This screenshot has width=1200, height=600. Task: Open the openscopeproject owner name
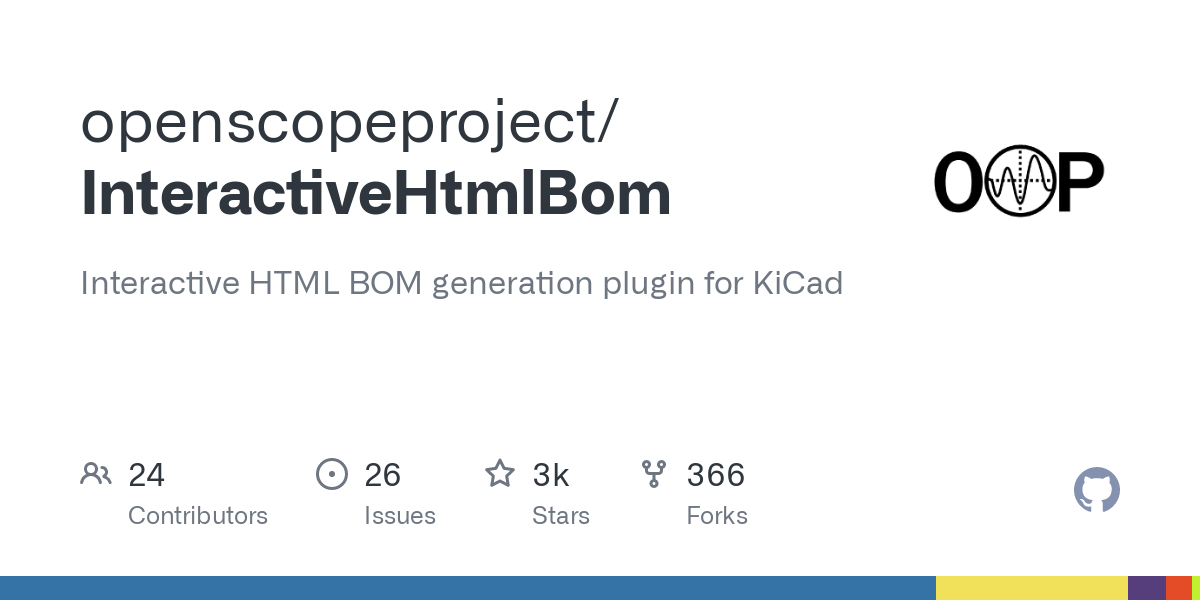click(348, 123)
